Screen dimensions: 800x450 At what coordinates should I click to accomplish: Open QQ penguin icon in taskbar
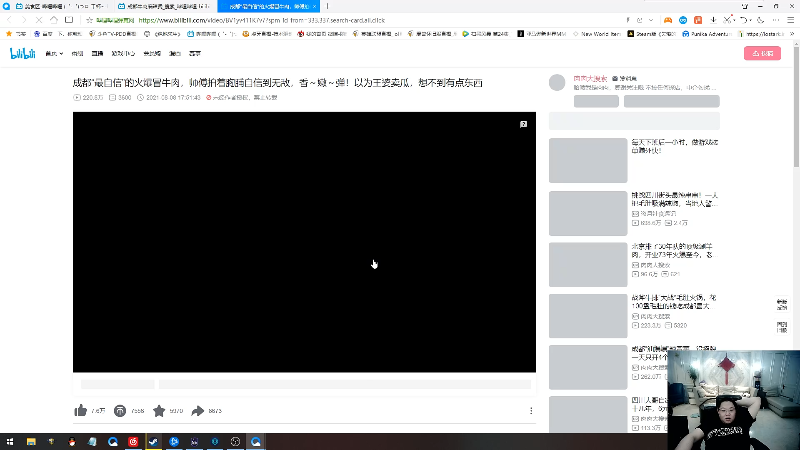(x=72, y=442)
